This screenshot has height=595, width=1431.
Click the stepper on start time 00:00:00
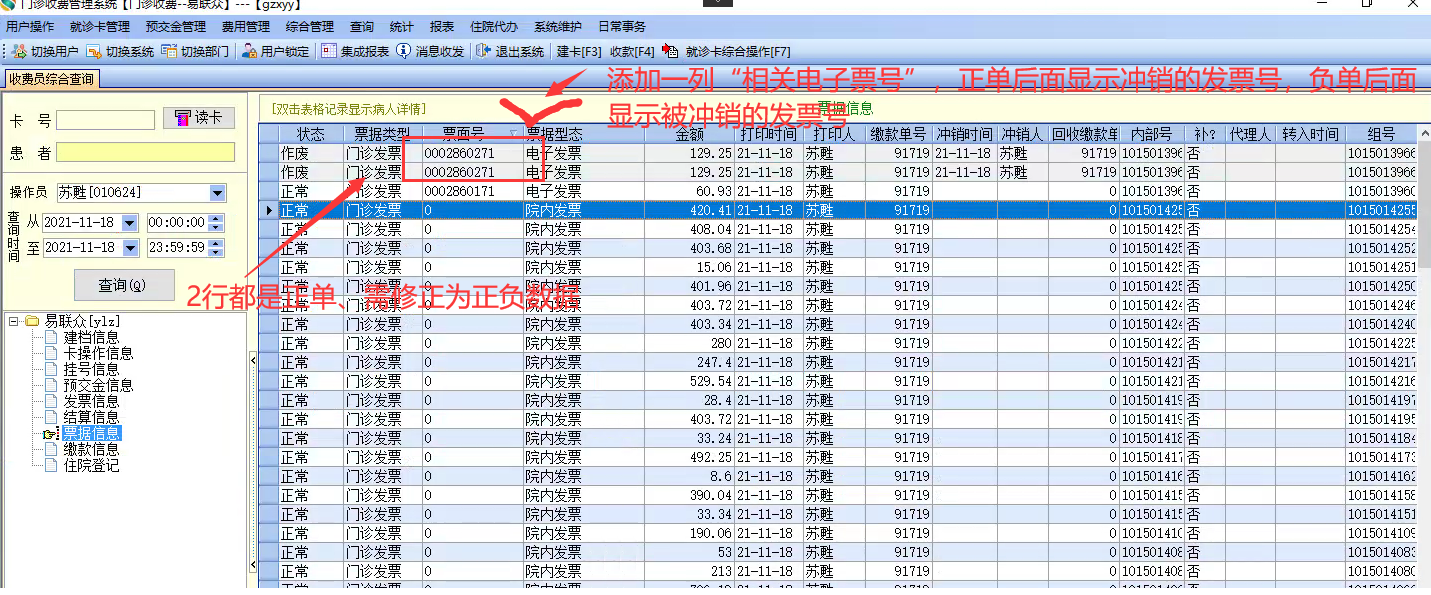[x=215, y=223]
